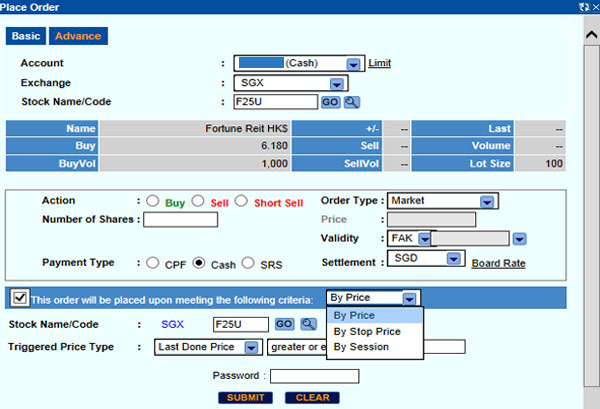Click the vertical scrollbar thumb
Screen dimensions: 600x409
point(591,216)
